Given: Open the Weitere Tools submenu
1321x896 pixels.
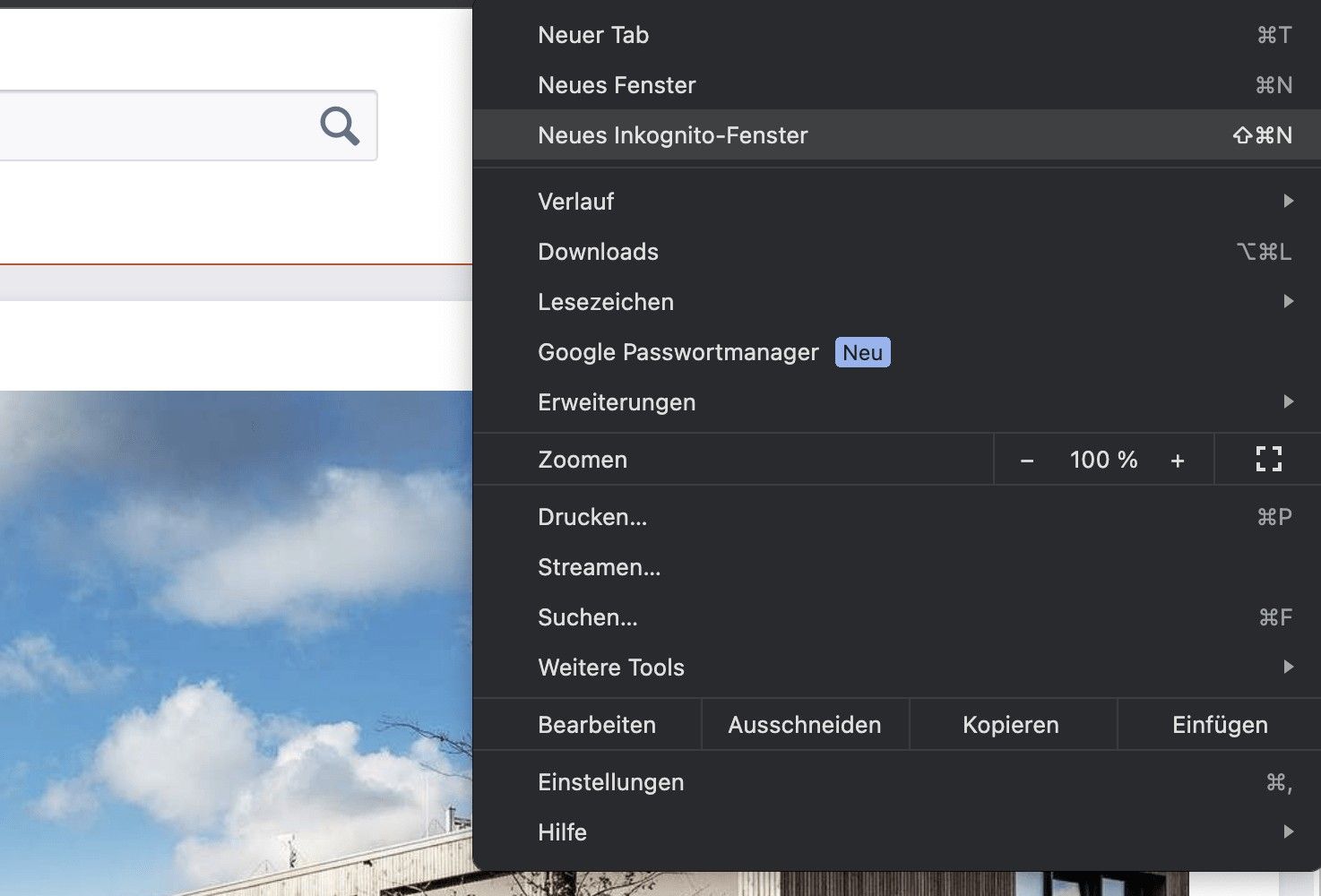Looking at the screenshot, I should tap(611, 668).
